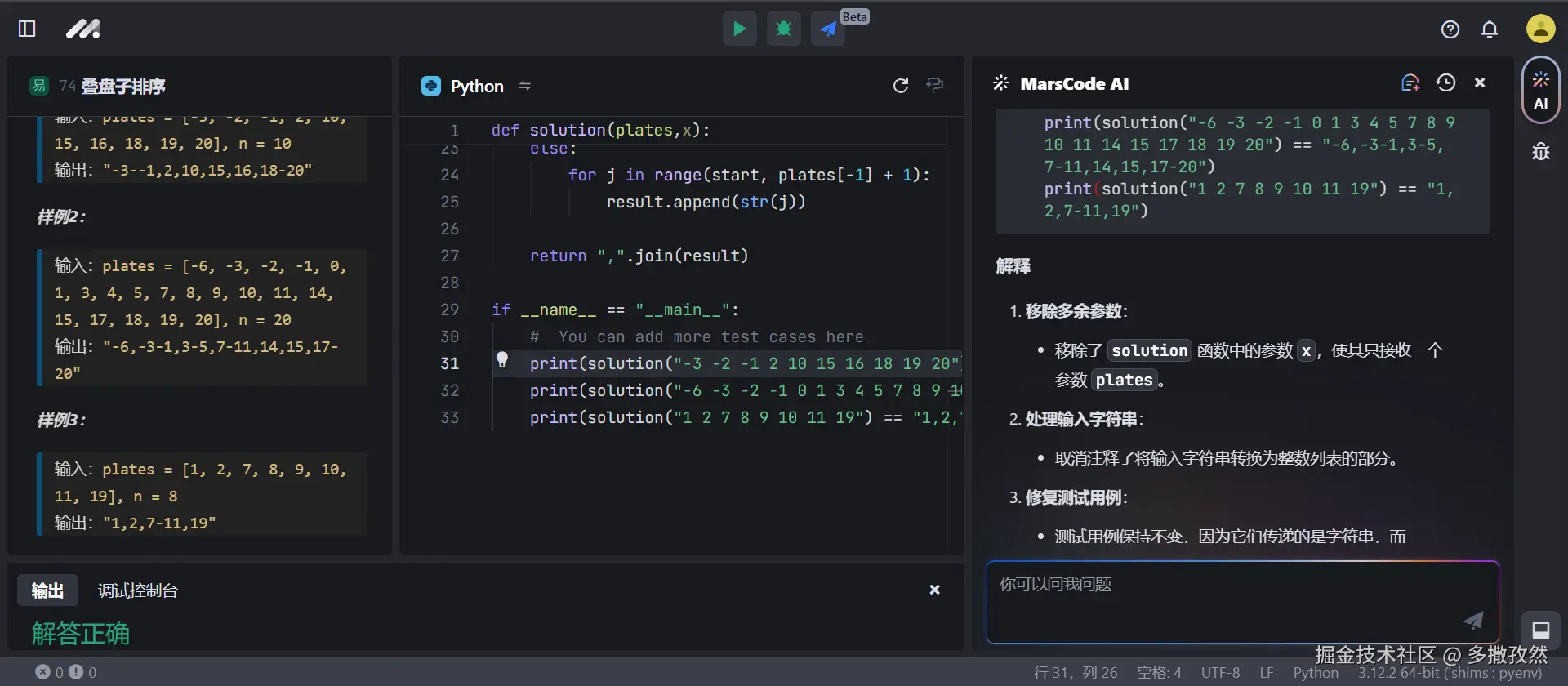Click the 行 31, 列 26 cursor position
Image resolution: width=1568 pixels, height=686 pixels.
coord(1076,673)
